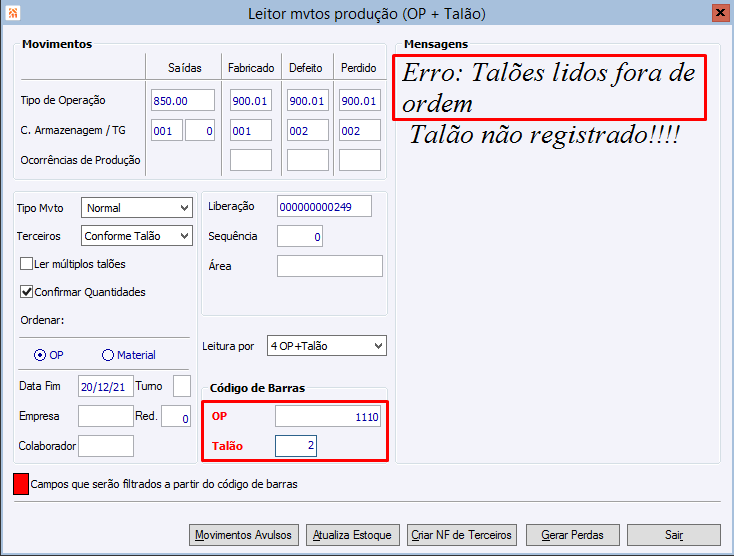
Task: Click the Fabricado column header
Action: click(x=251, y=68)
